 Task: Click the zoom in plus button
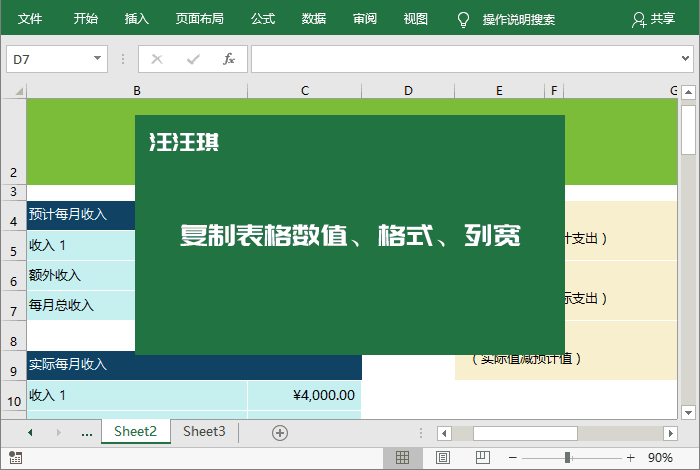click(630, 458)
